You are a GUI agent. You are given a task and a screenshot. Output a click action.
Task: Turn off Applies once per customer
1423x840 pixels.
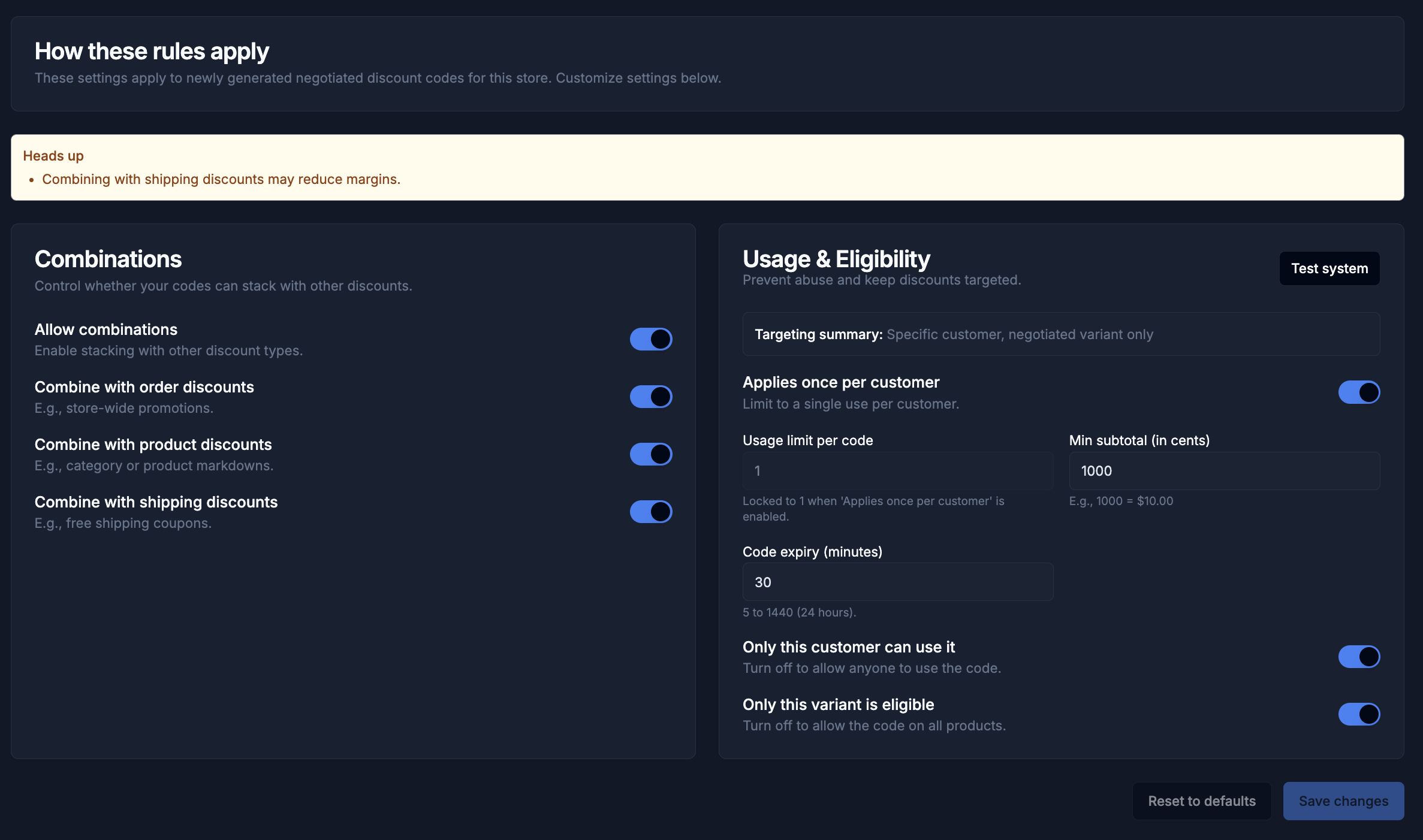tap(1359, 392)
